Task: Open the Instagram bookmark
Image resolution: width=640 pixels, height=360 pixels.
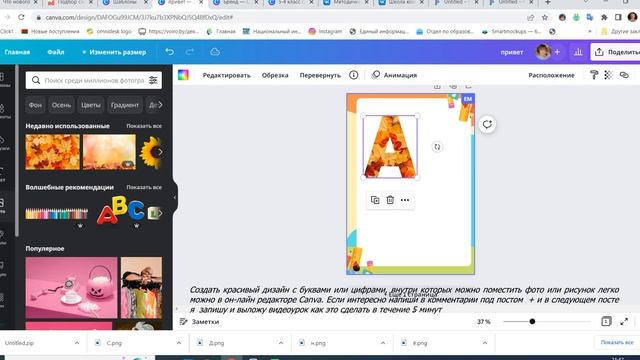Action: (x=325, y=31)
